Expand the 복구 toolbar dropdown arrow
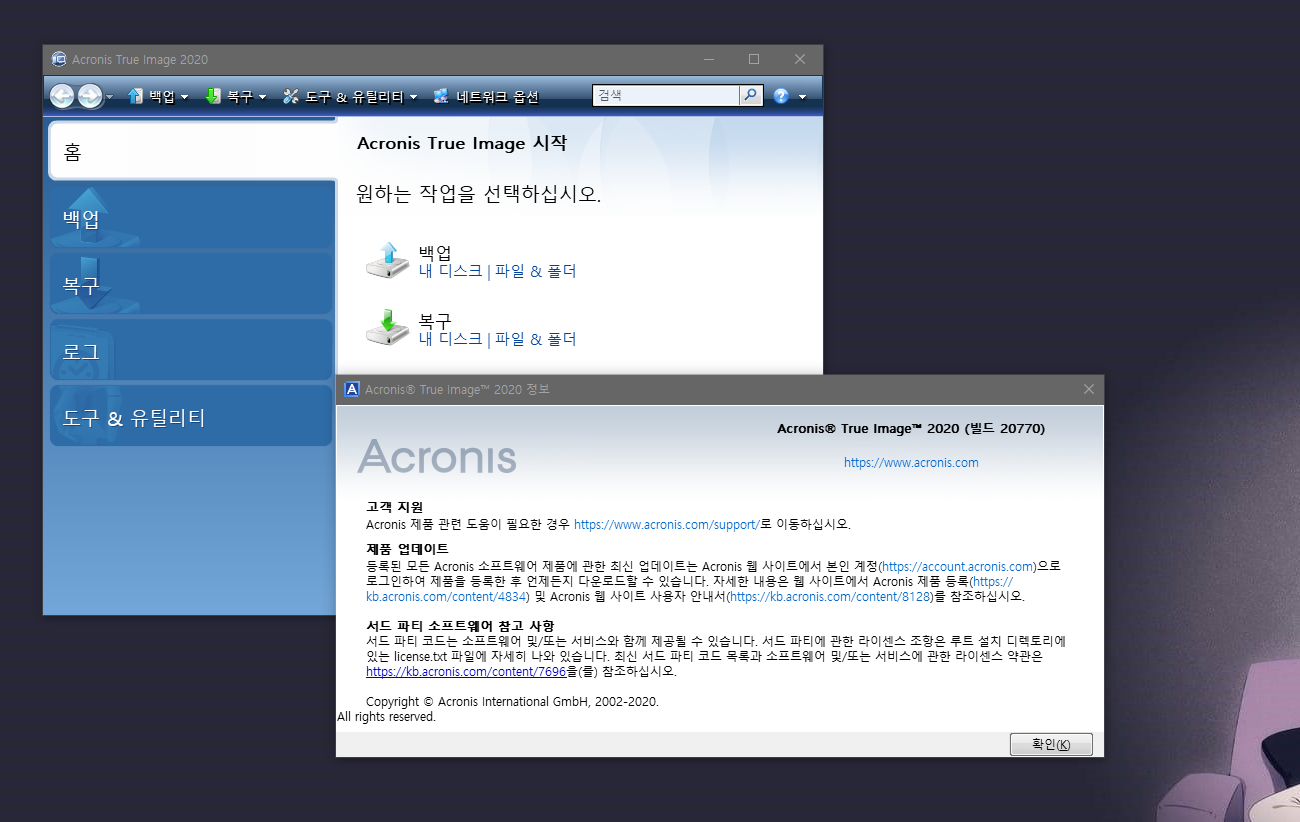 (262, 97)
